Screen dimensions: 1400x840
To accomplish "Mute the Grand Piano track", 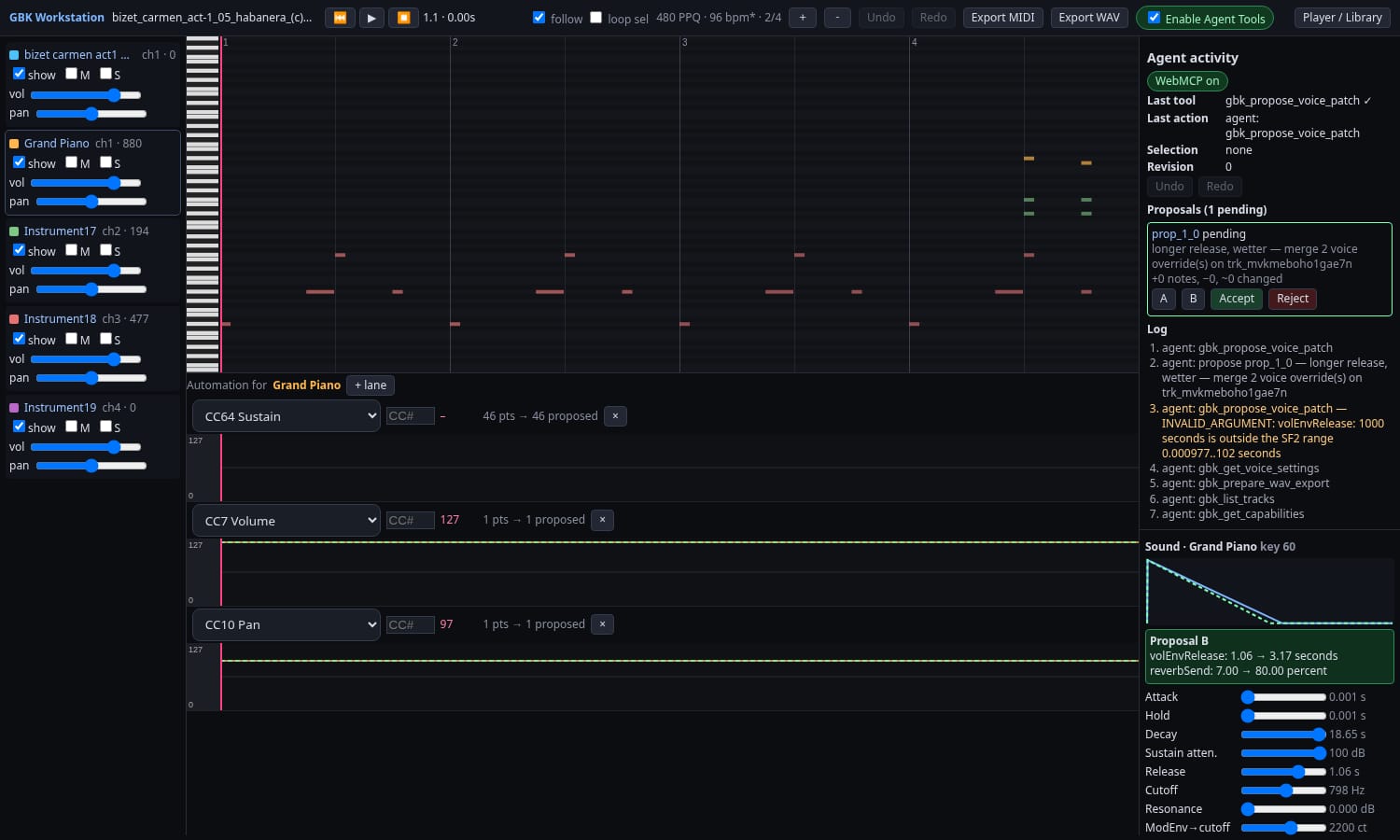I will [71, 162].
